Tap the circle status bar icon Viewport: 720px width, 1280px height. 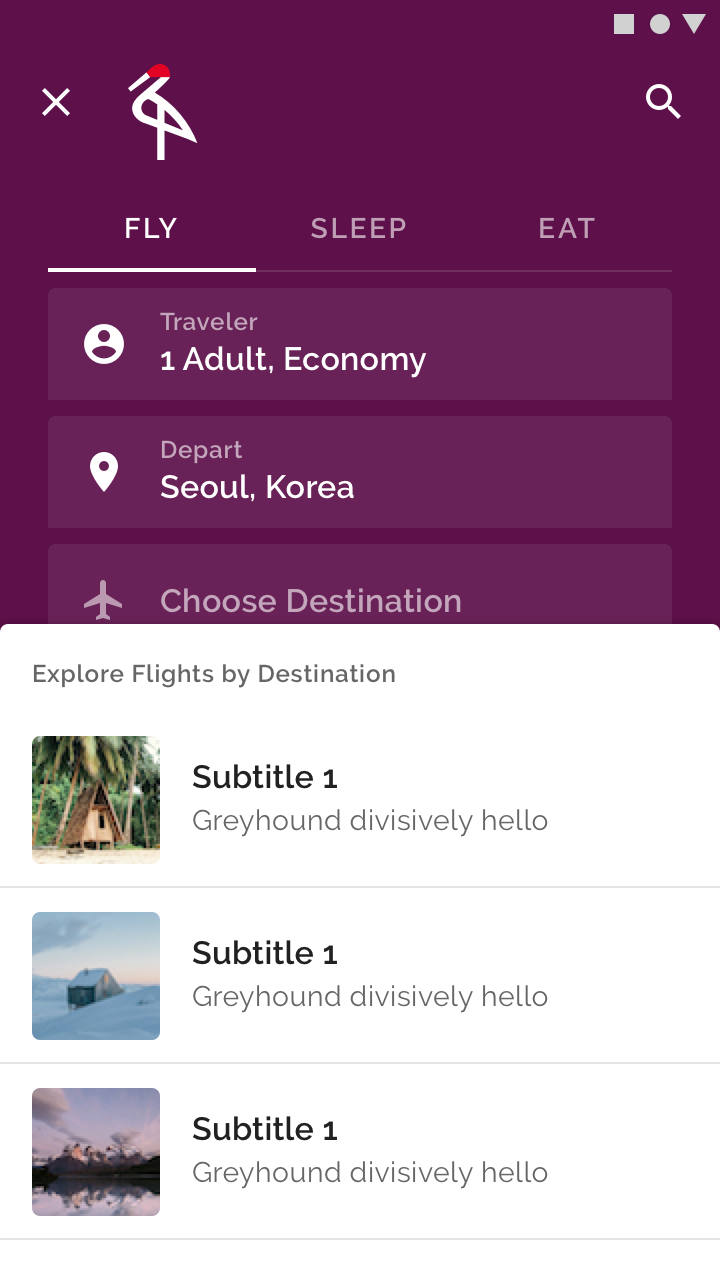660,24
